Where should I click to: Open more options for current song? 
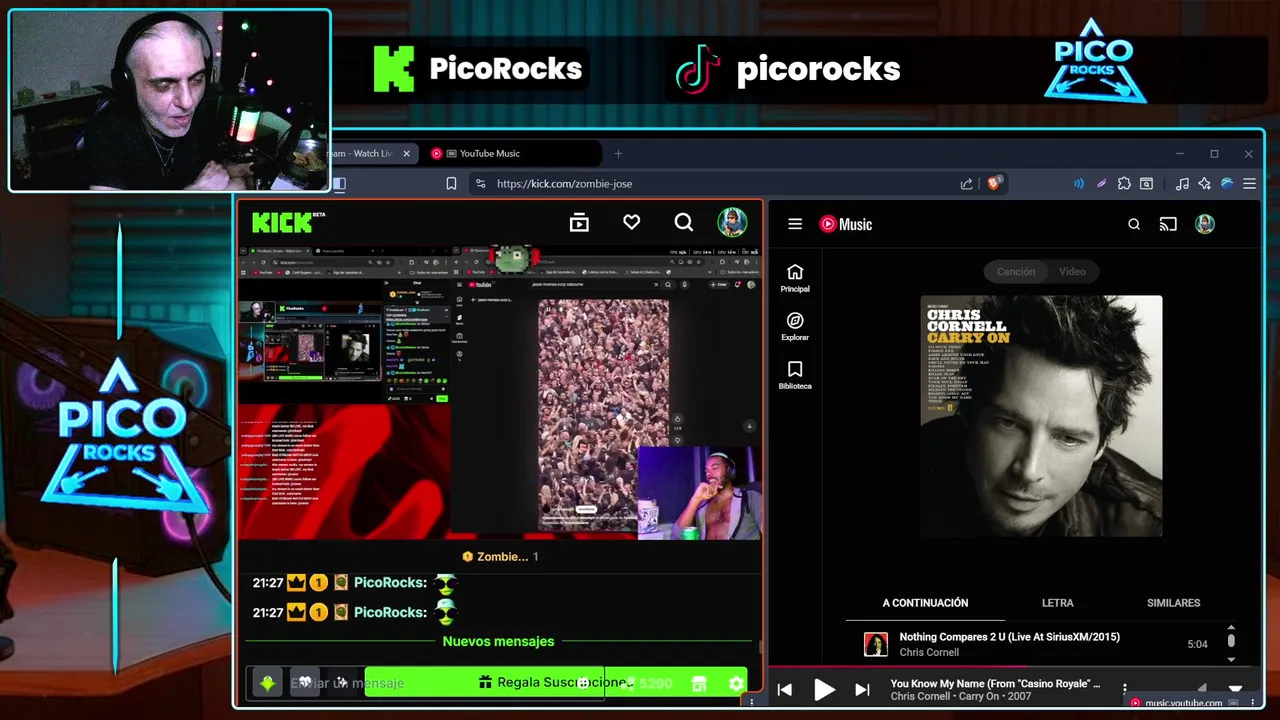pos(1125,689)
